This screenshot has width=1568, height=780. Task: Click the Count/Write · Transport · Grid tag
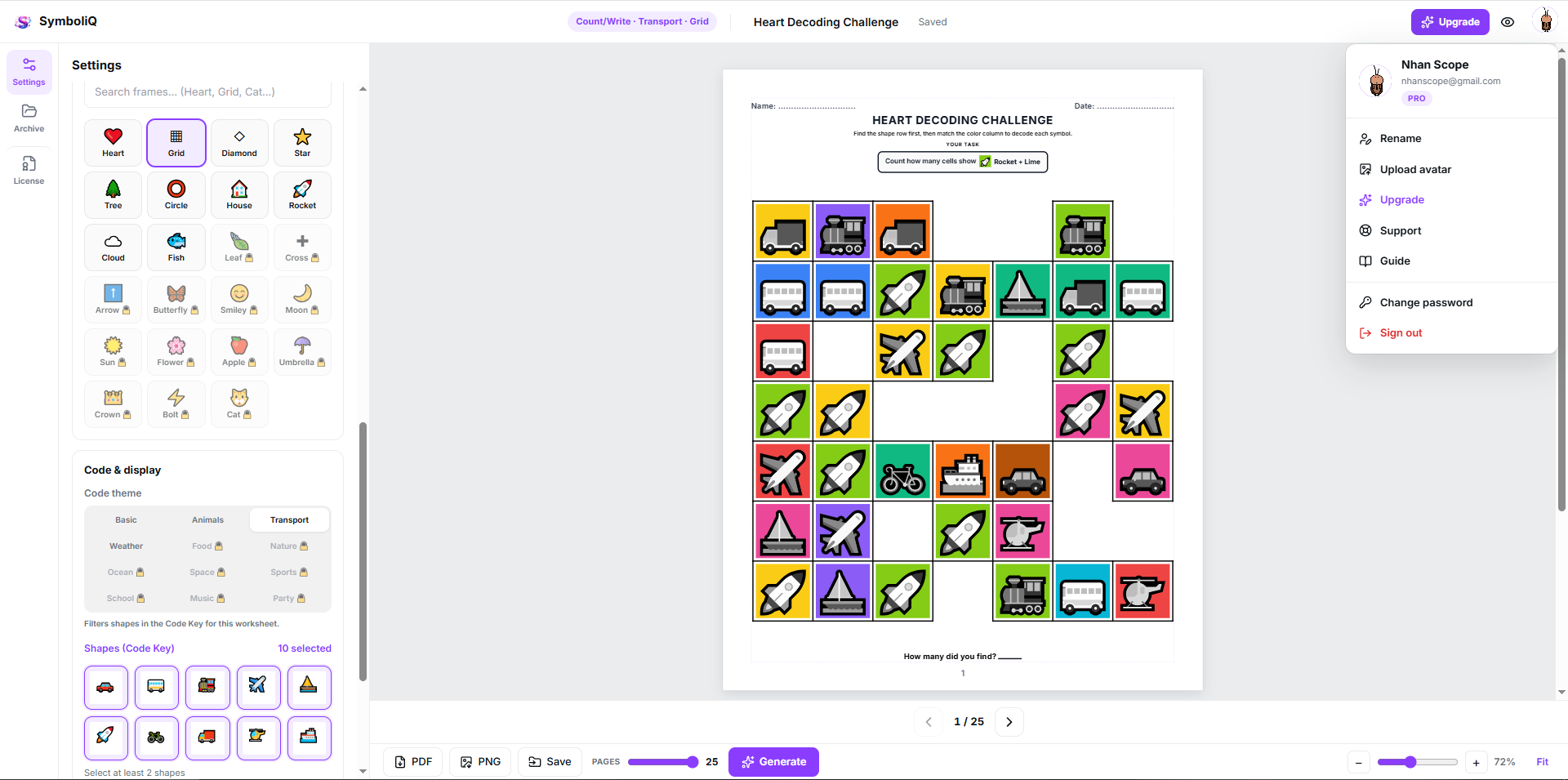642,21
